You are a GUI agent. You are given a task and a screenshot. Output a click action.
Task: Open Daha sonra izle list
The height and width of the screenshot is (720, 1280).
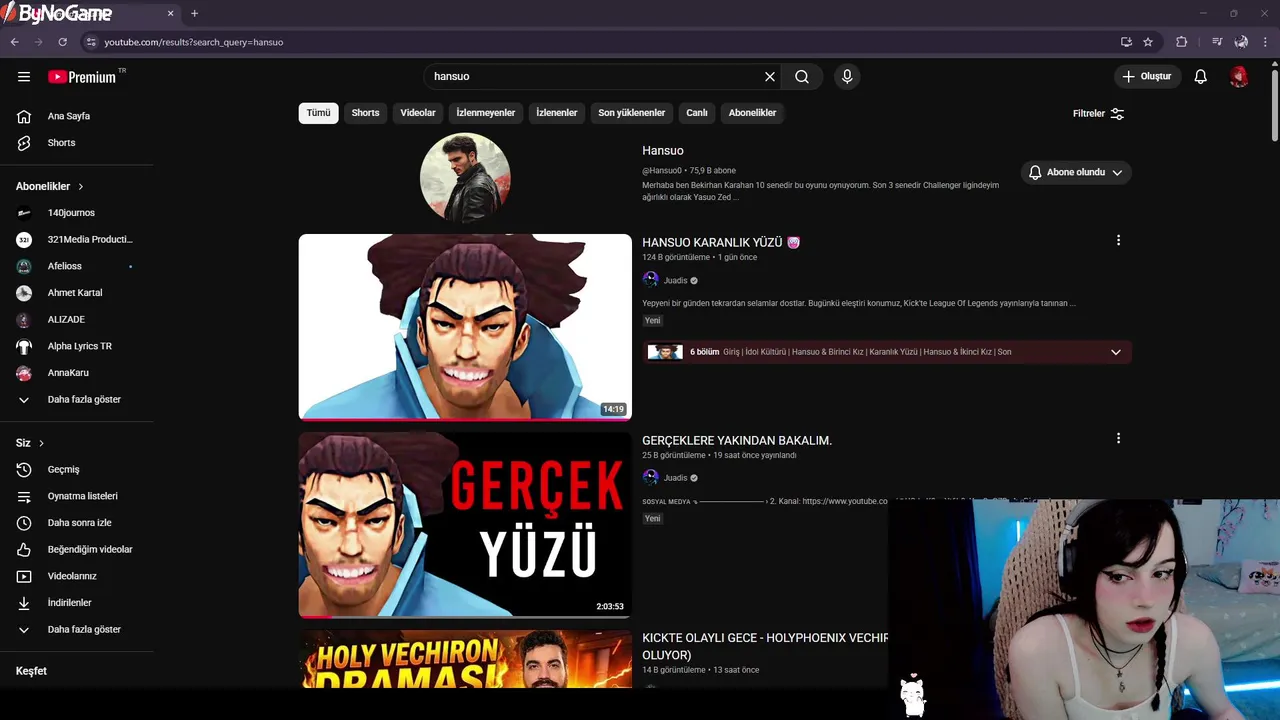coord(77,523)
